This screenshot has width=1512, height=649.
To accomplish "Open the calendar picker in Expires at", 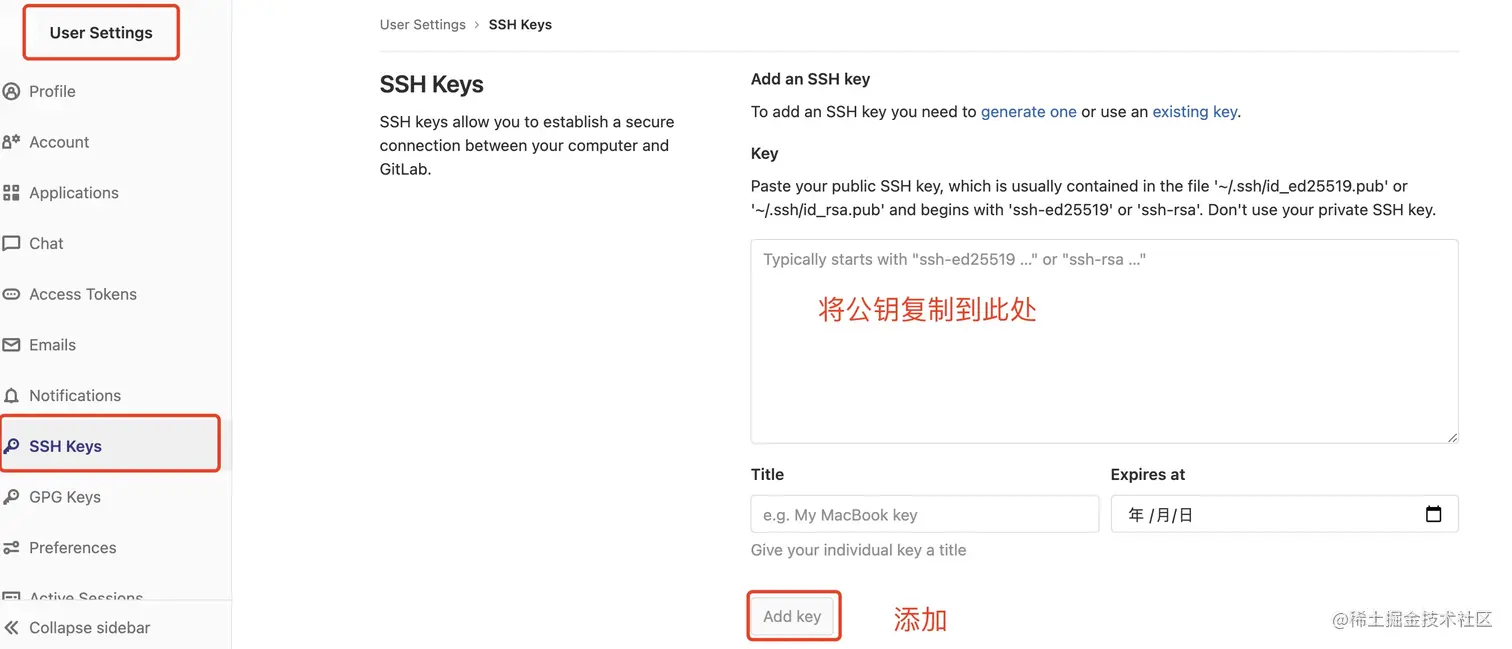I will click(1433, 514).
